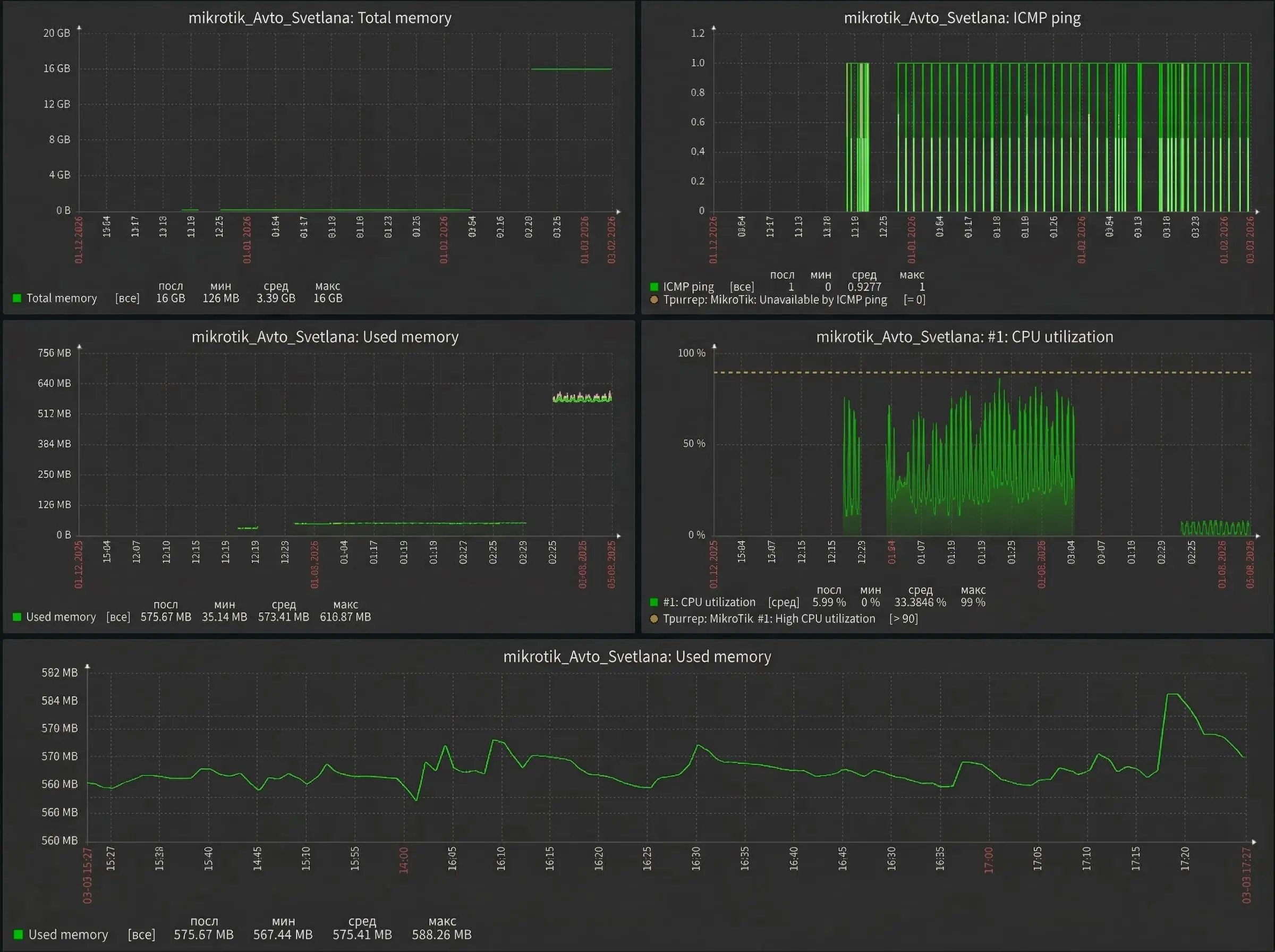Click the green Total memory legend square
The width and height of the screenshot is (1275, 952).
click(x=16, y=298)
